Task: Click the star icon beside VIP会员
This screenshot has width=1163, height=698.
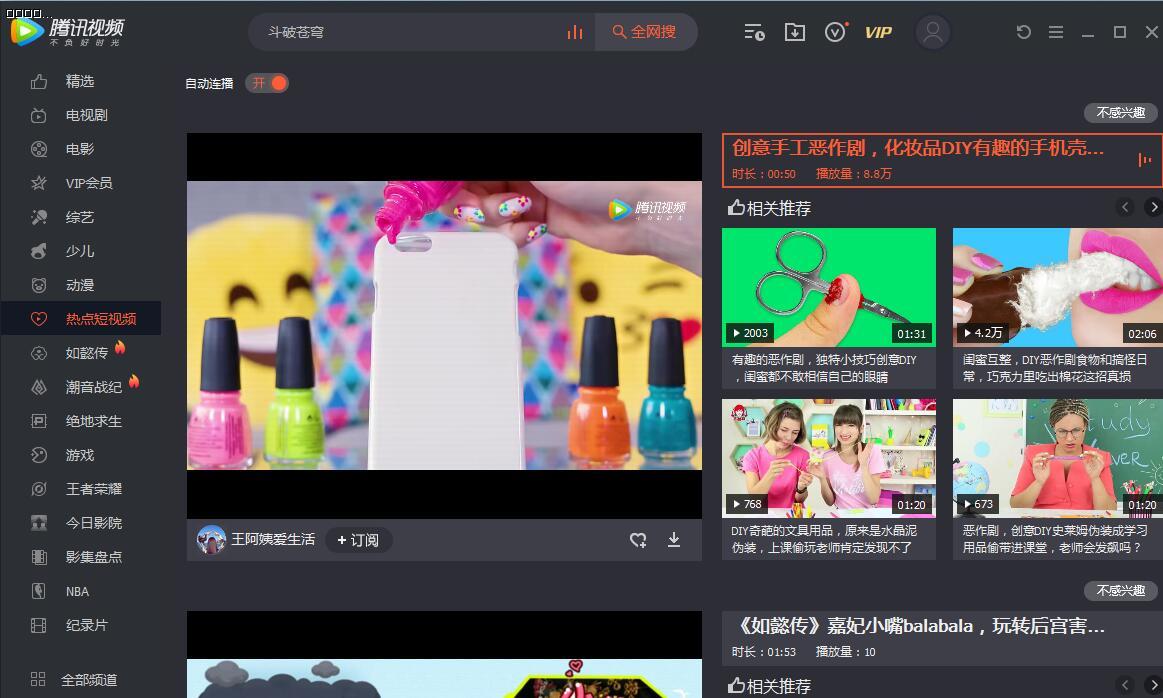Action: pyautogui.click(x=39, y=183)
